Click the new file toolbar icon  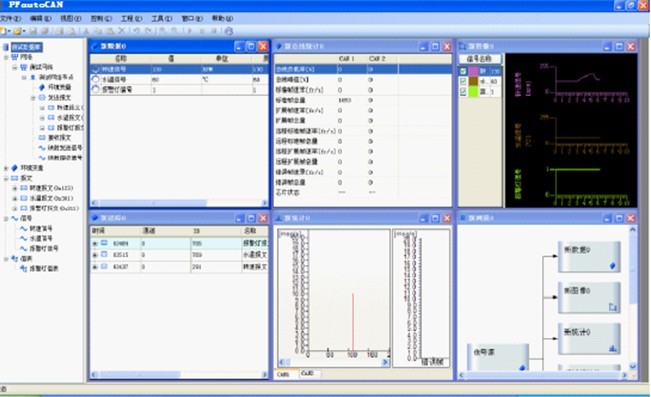(3, 31)
